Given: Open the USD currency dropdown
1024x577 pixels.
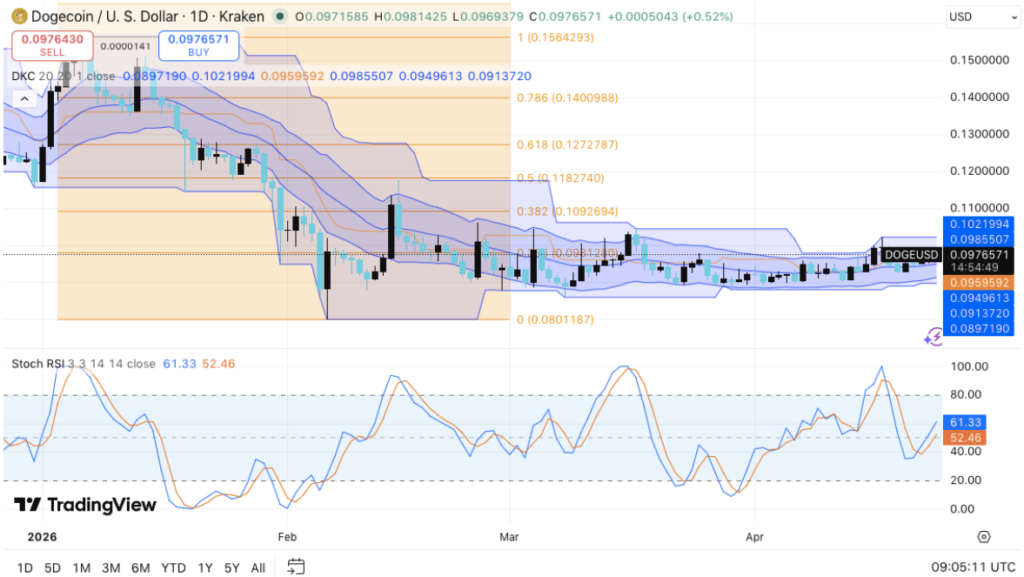Looking at the screenshot, I should pos(981,16).
